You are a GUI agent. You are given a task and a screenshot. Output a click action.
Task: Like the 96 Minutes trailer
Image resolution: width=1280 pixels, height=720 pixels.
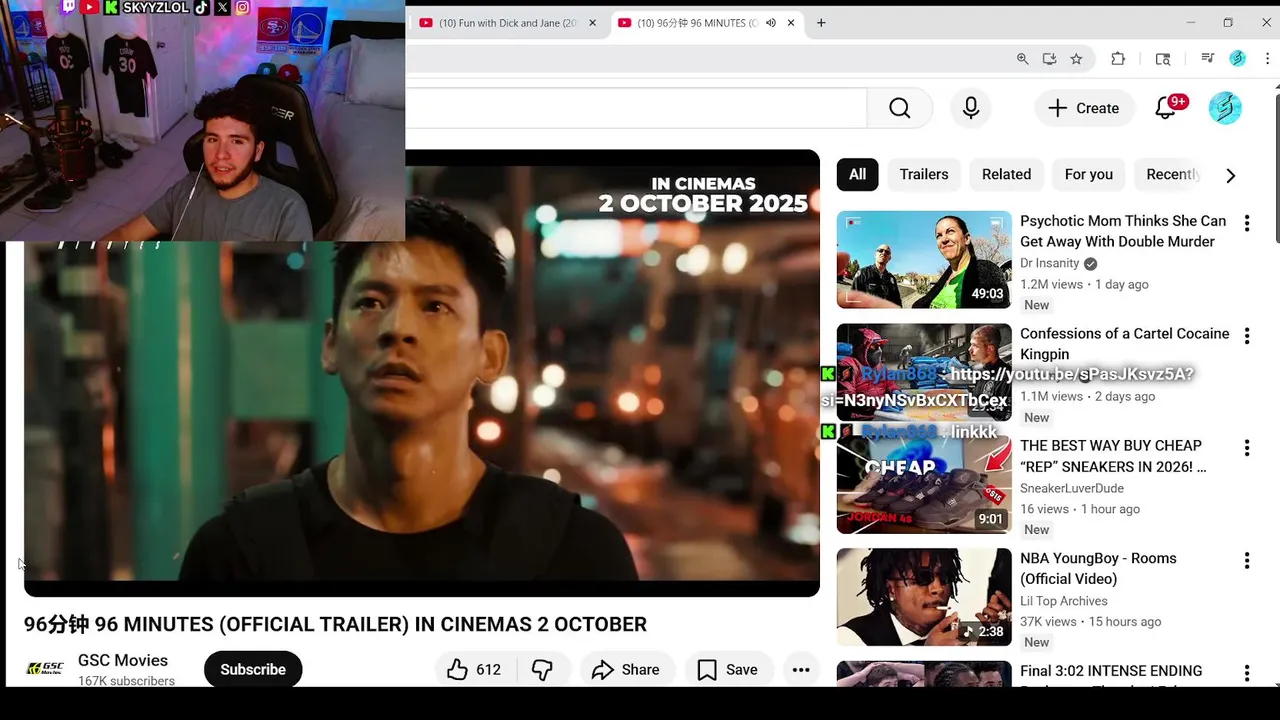pos(474,670)
